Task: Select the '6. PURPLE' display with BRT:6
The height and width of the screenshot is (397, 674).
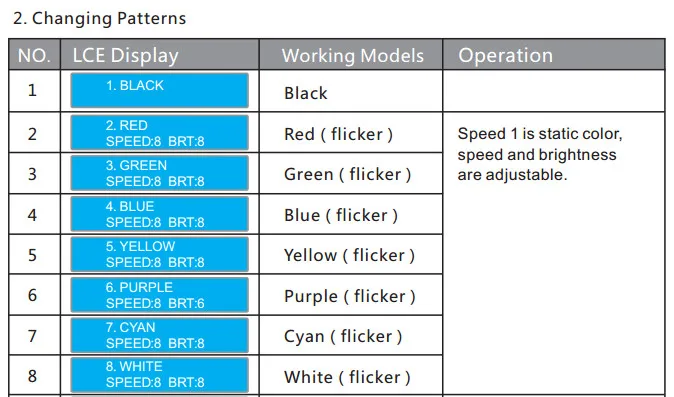Action: (x=159, y=295)
